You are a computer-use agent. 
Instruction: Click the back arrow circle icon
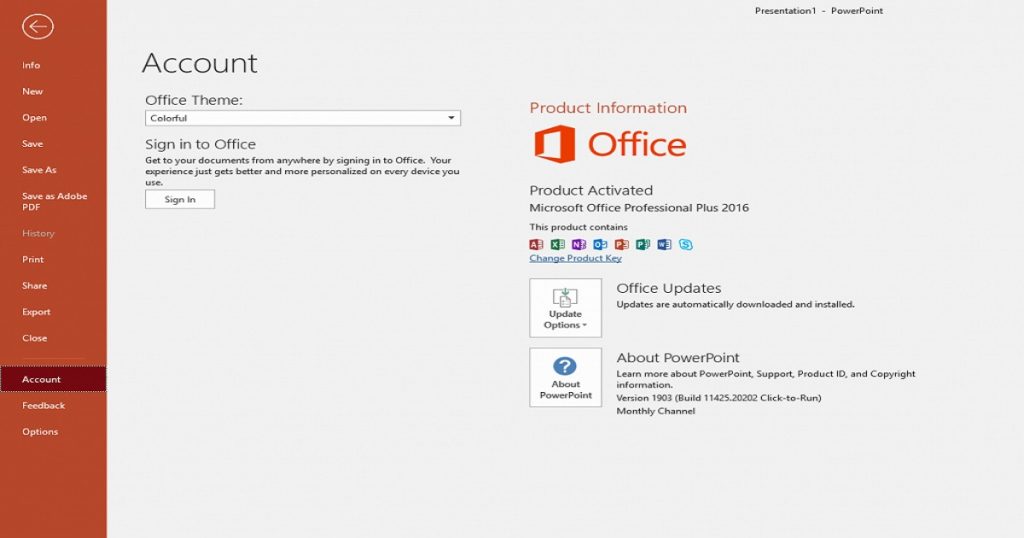(x=37, y=27)
